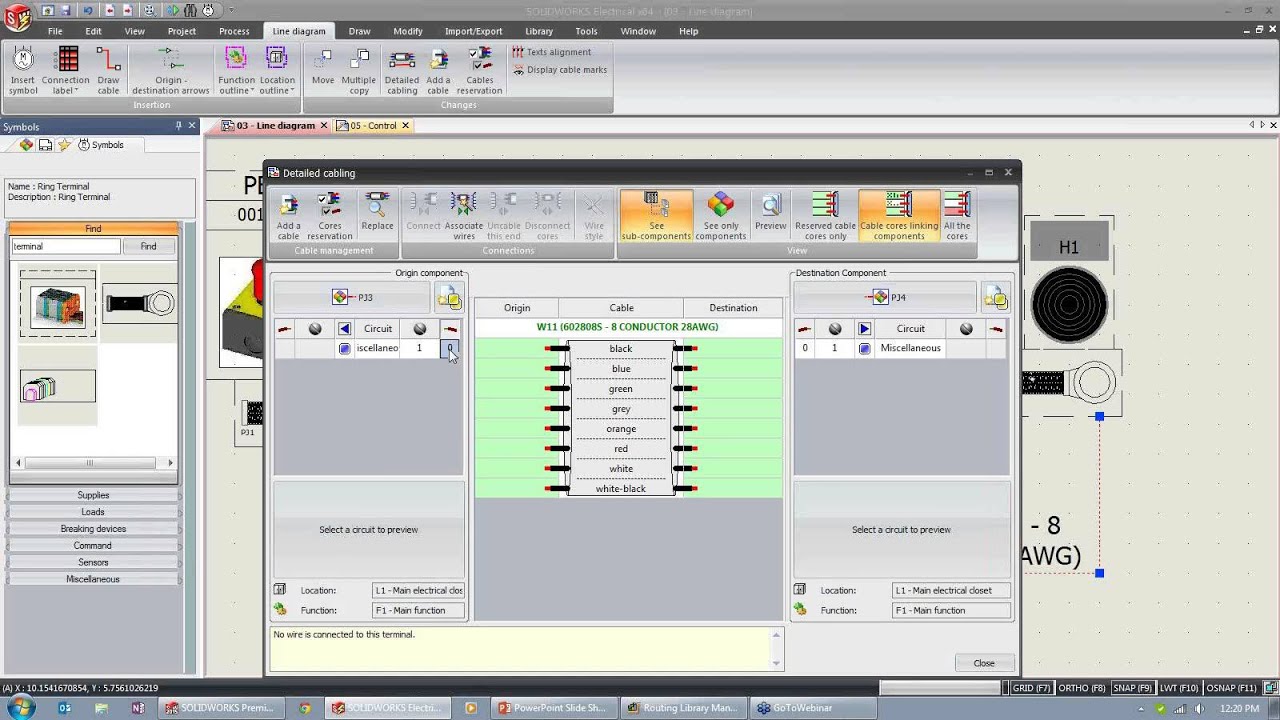Select ring terminal symbol thumbnail
Image resolution: width=1280 pixels, height=720 pixels.
click(x=139, y=303)
